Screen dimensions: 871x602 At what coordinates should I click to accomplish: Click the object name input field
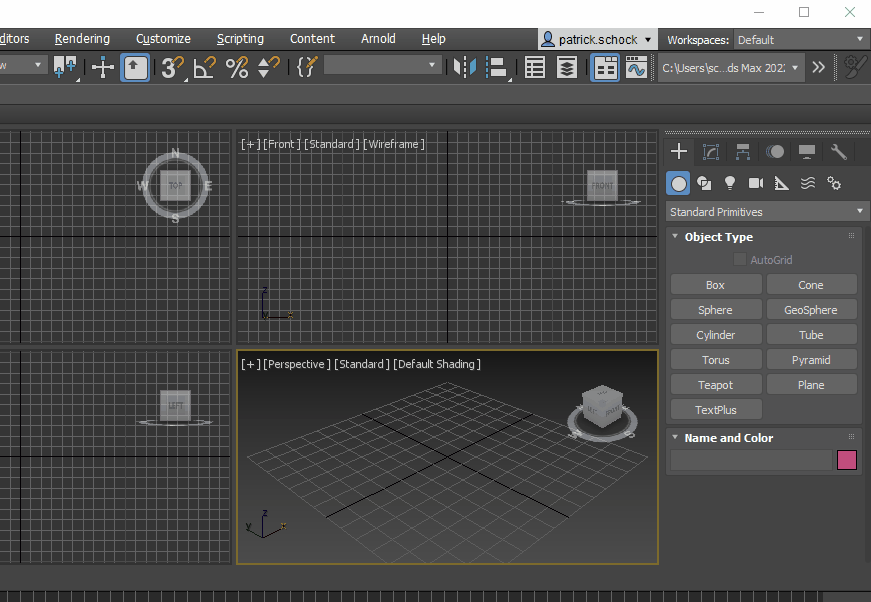(x=751, y=460)
